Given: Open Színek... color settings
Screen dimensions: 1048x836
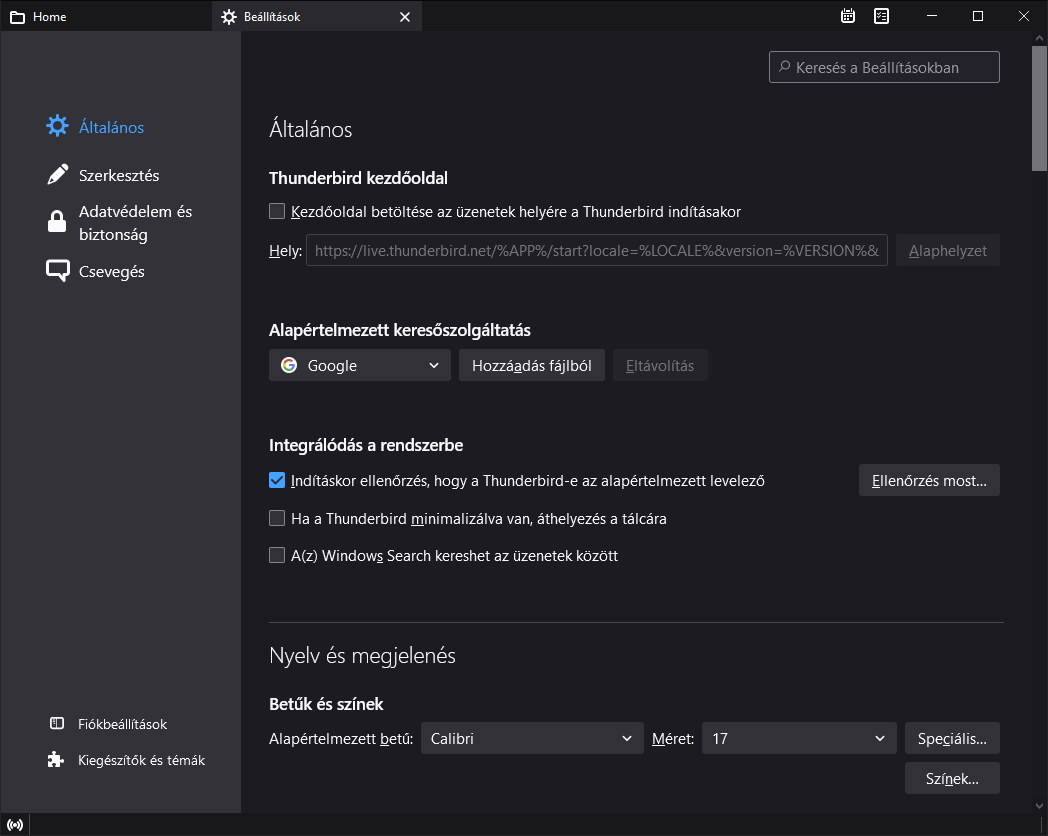Looking at the screenshot, I should [x=952, y=779].
